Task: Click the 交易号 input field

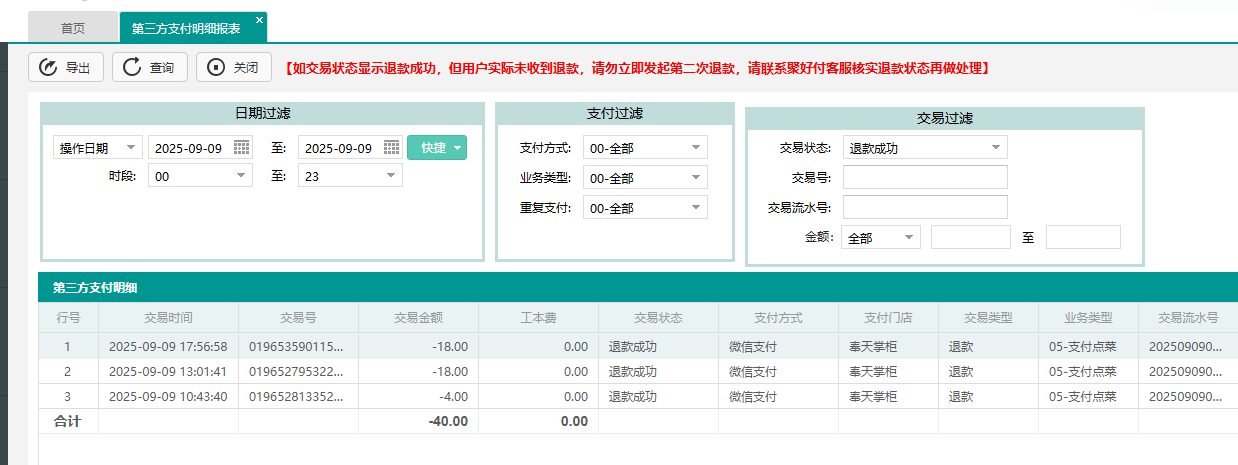Action: tap(925, 177)
